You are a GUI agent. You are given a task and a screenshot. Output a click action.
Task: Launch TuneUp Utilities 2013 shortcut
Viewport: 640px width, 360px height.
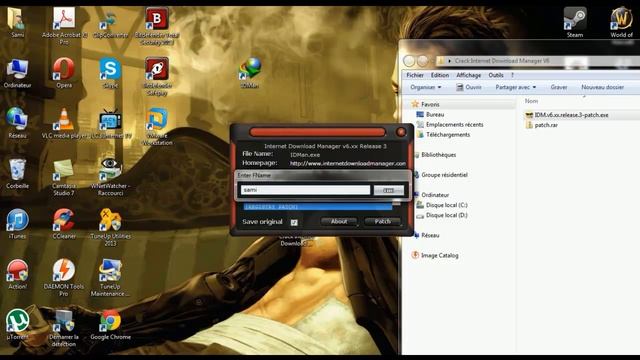click(x=110, y=227)
